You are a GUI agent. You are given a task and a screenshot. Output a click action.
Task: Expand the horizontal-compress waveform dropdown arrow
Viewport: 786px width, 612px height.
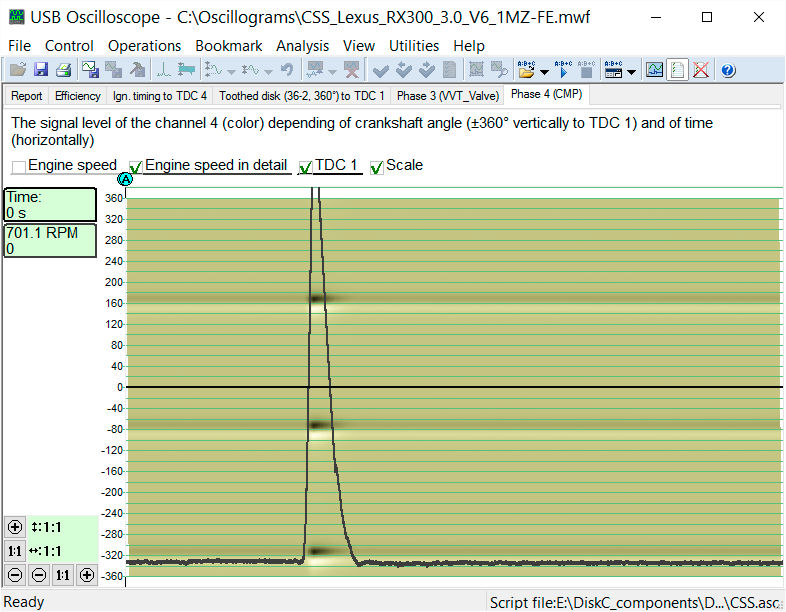click(268, 72)
